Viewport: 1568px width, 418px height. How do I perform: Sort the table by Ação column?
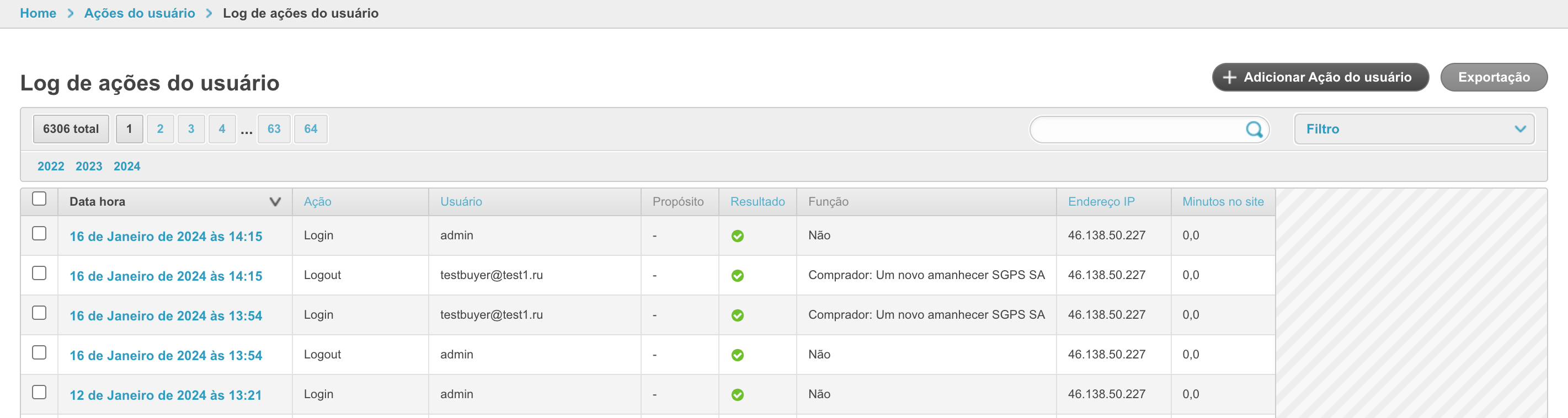[317, 202]
